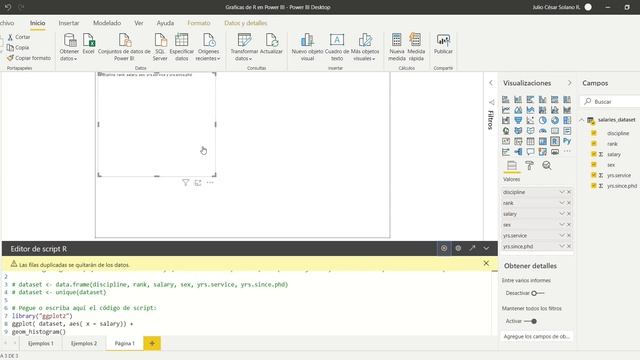Collapse the R script editor chevron
The image size is (640, 360).
(486, 248)
